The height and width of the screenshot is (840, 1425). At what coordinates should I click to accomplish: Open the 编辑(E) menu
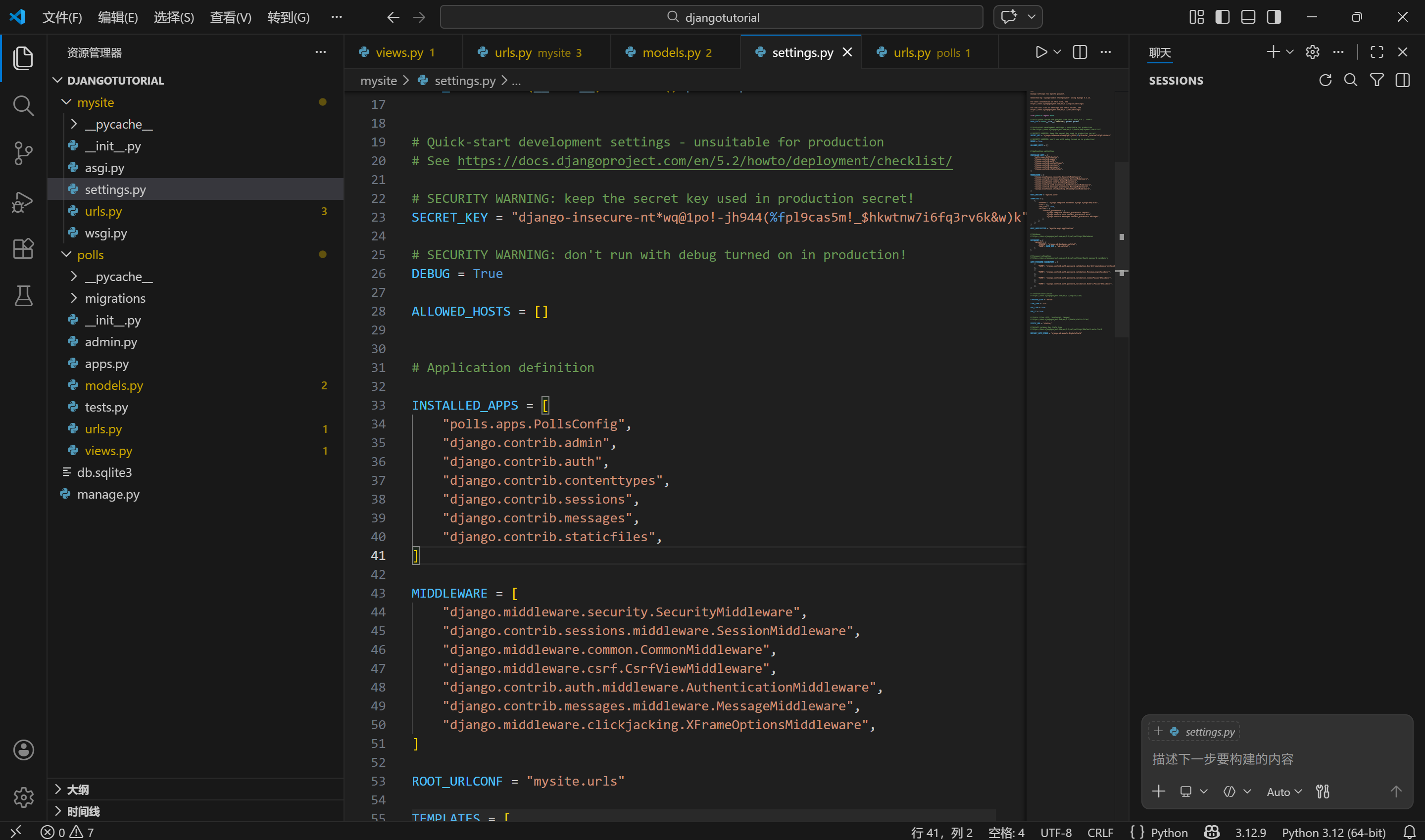(x=118, y=17)
